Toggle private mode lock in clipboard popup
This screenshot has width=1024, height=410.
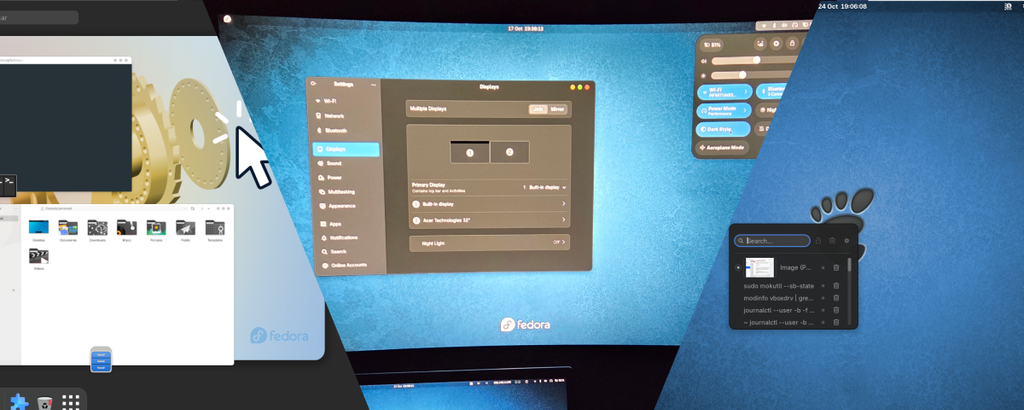(x=818, y=241)
